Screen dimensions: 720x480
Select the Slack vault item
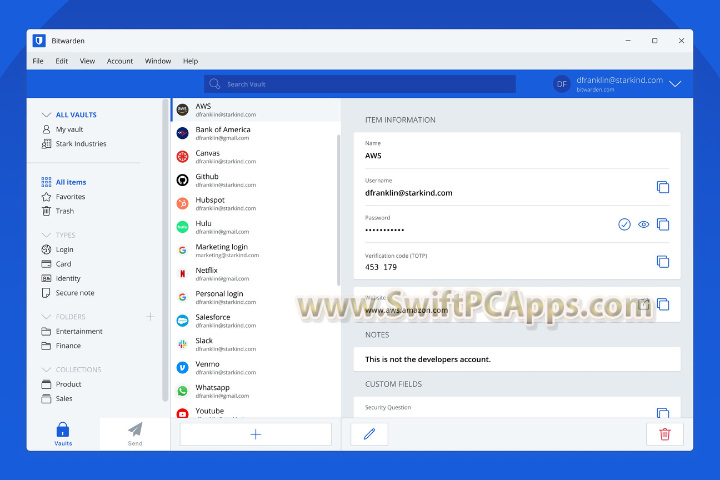(x=255, y=344)
